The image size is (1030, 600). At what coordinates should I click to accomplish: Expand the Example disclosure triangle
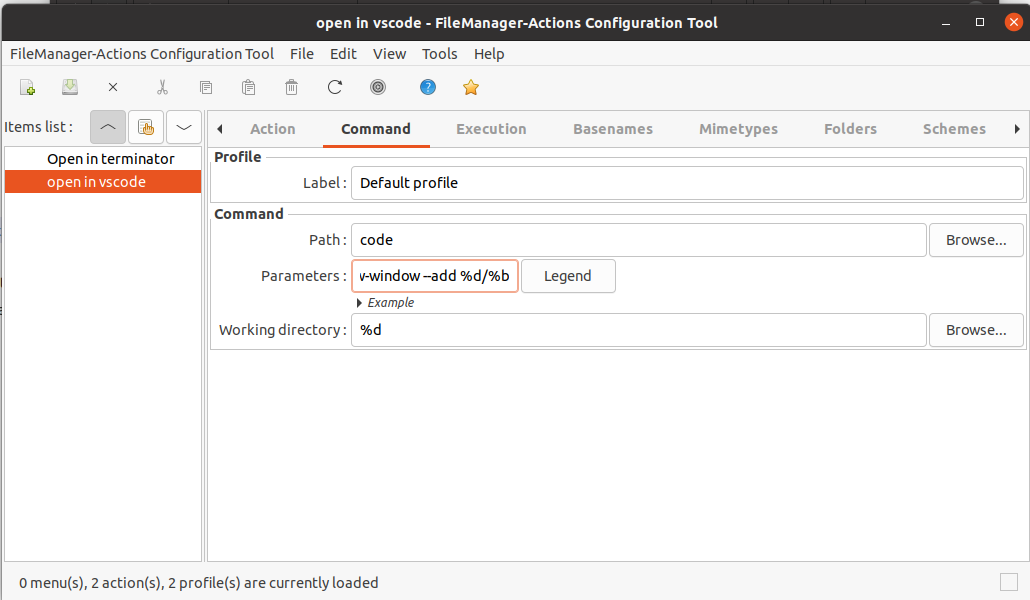coord(359,303)
